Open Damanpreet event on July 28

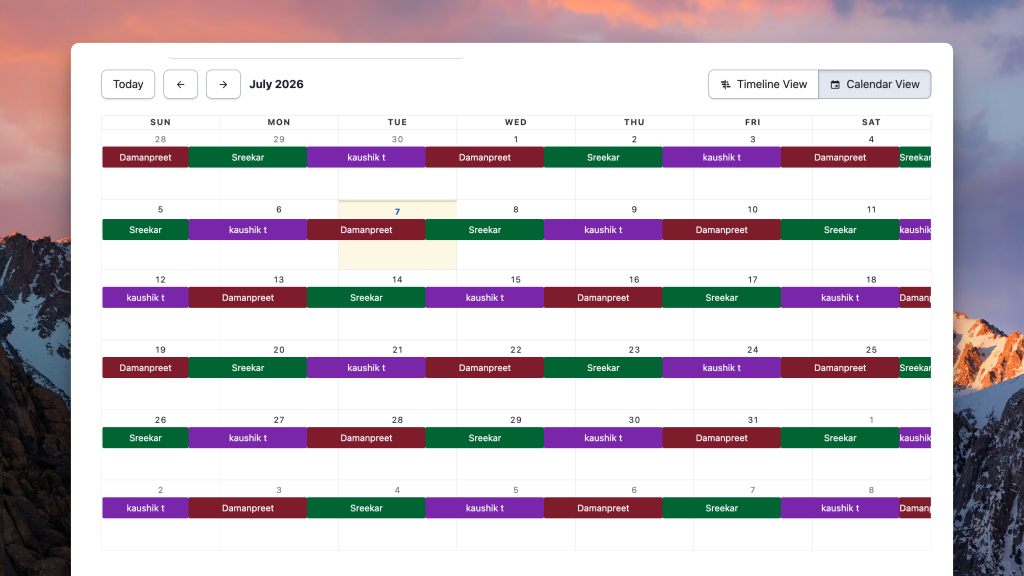click(x=366, y=438)
